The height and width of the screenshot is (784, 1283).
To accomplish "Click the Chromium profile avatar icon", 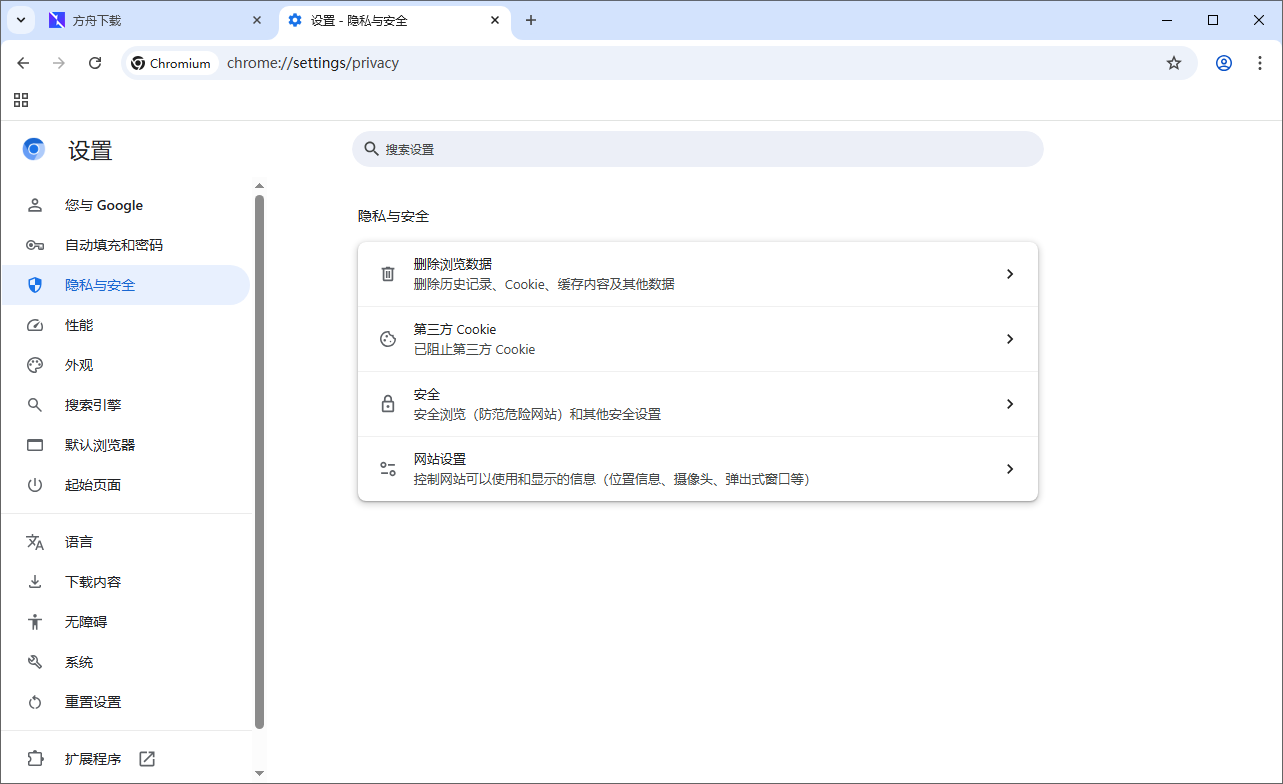I will point(1223,62).
